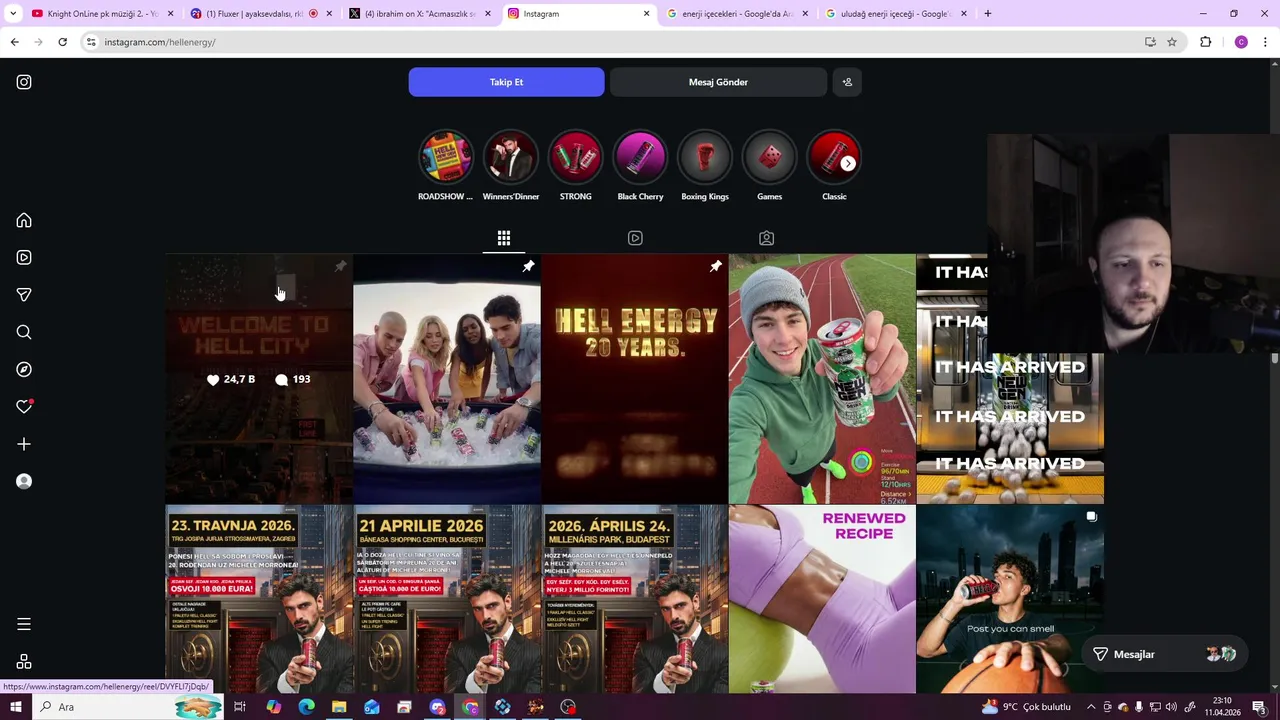Open tab search dropdown arrow
Viewport: 1280px width, 720px height.
(x=13, y=14)
